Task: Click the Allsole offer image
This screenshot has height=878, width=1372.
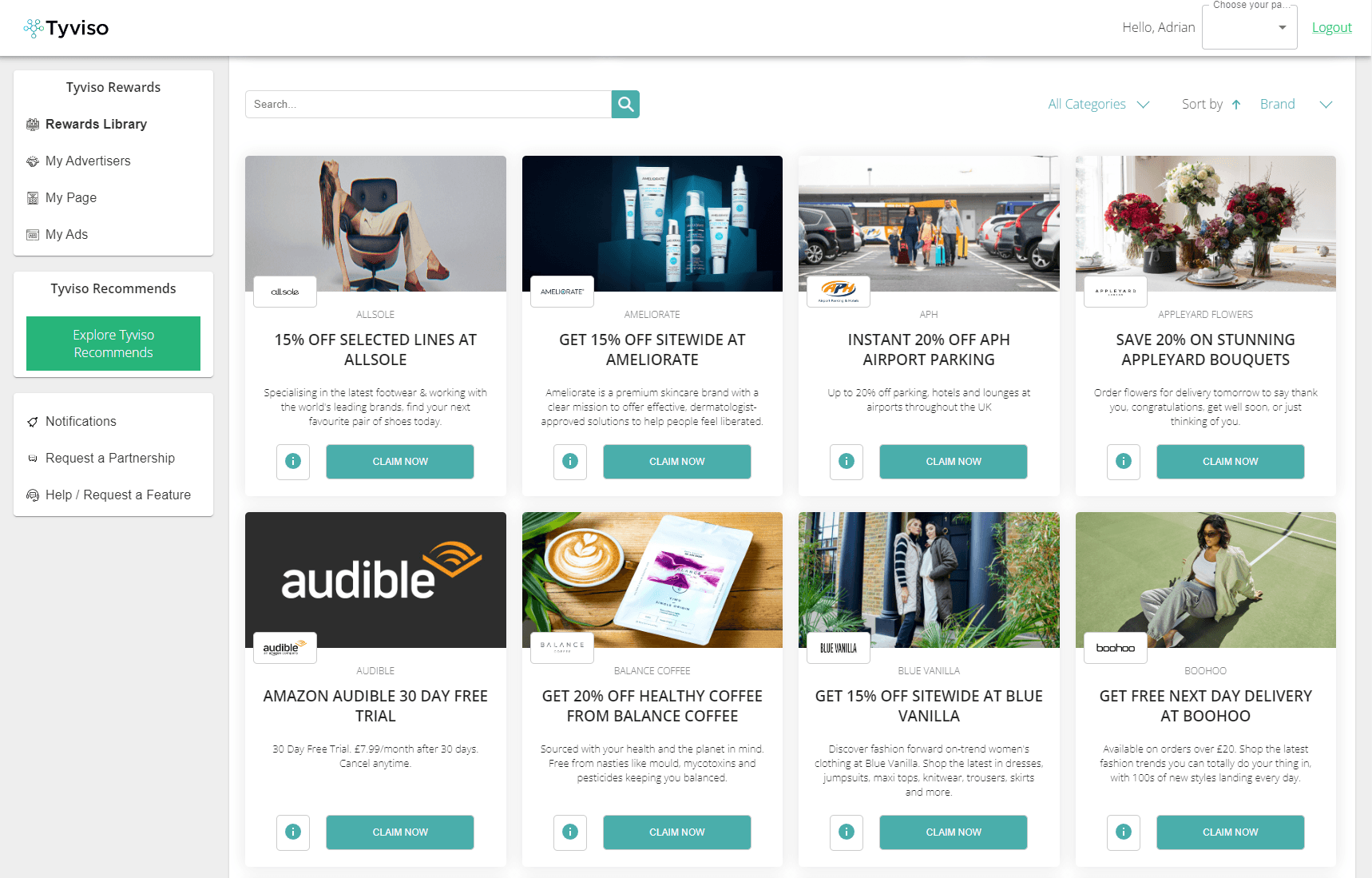Action: pos(375,224)
